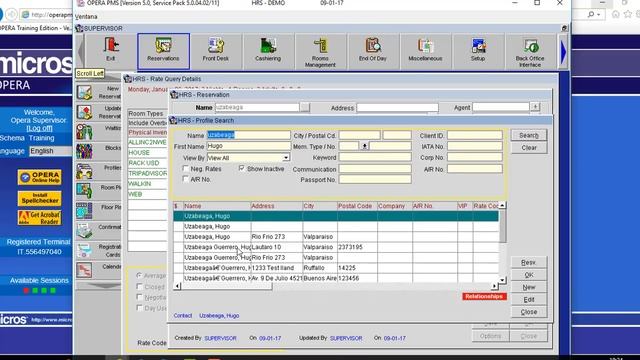The image size is (640, 360).
Task: Click the vertical scrollbar down arrow in results
Action: pos(502,280)
